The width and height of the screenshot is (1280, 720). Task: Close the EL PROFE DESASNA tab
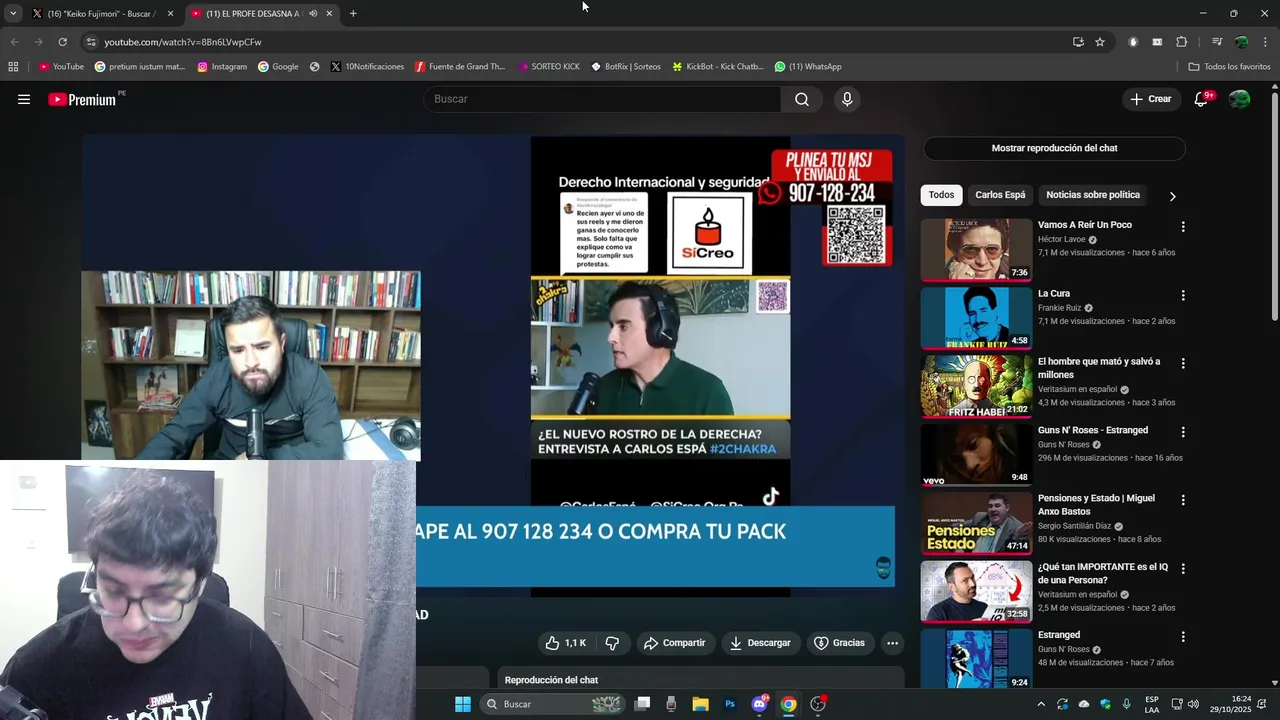pos(329,14)
